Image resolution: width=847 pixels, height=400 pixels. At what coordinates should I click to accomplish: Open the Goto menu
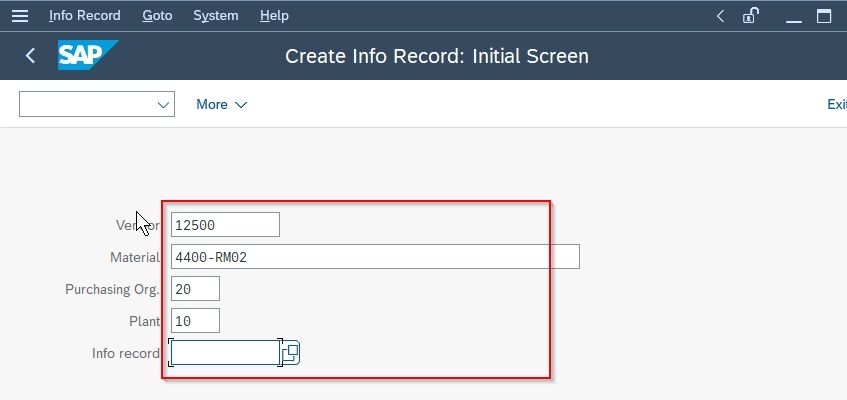(157, 16)
